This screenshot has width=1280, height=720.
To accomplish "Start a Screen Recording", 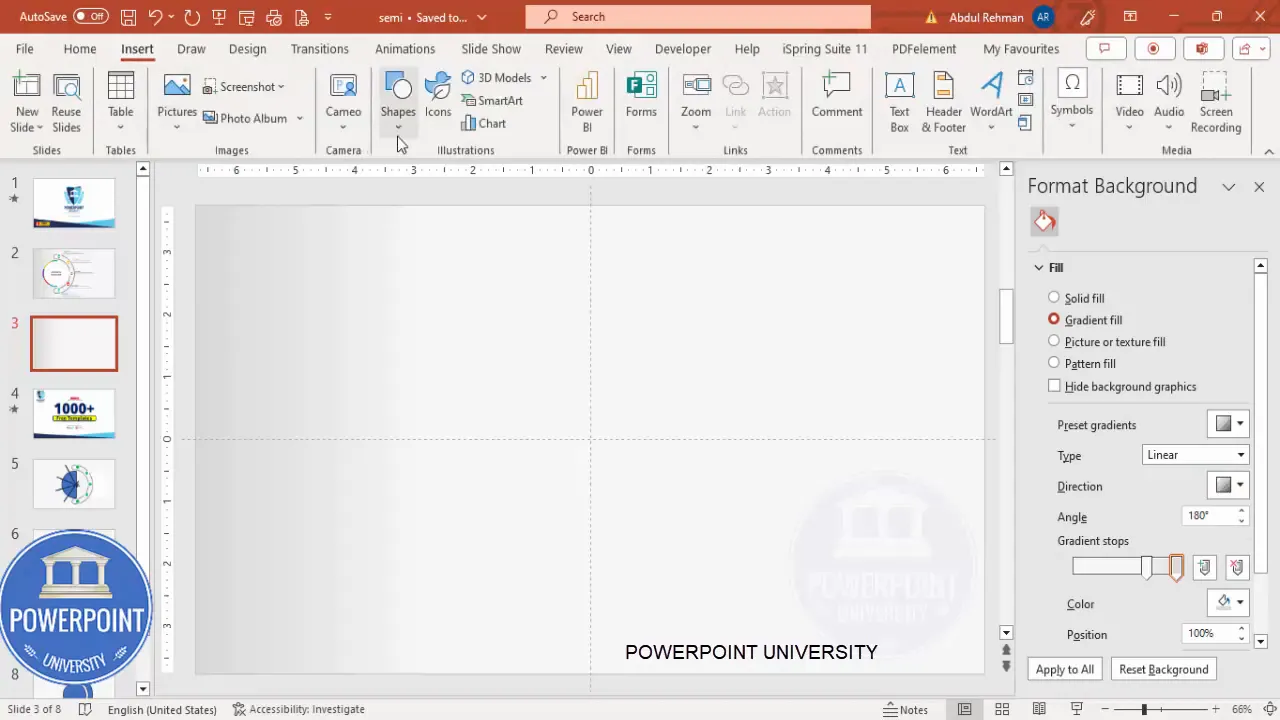I will pos(1215,100).
